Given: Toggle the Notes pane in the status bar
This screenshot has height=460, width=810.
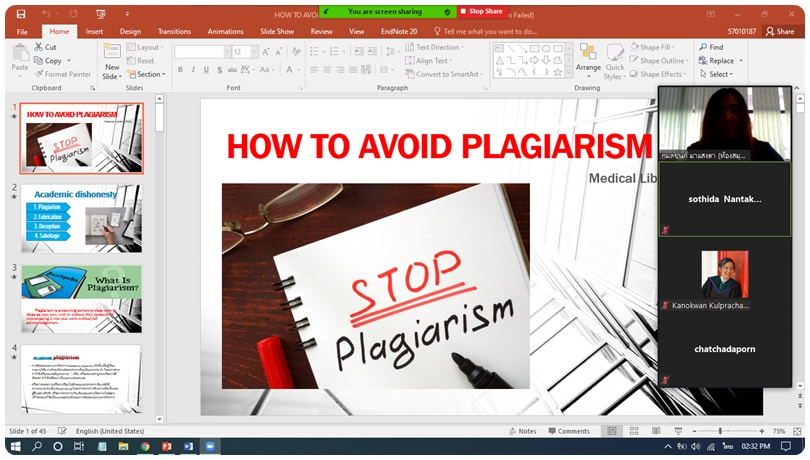Looking at the screenshot, I should pyautogui.click(x=522, y=431).
